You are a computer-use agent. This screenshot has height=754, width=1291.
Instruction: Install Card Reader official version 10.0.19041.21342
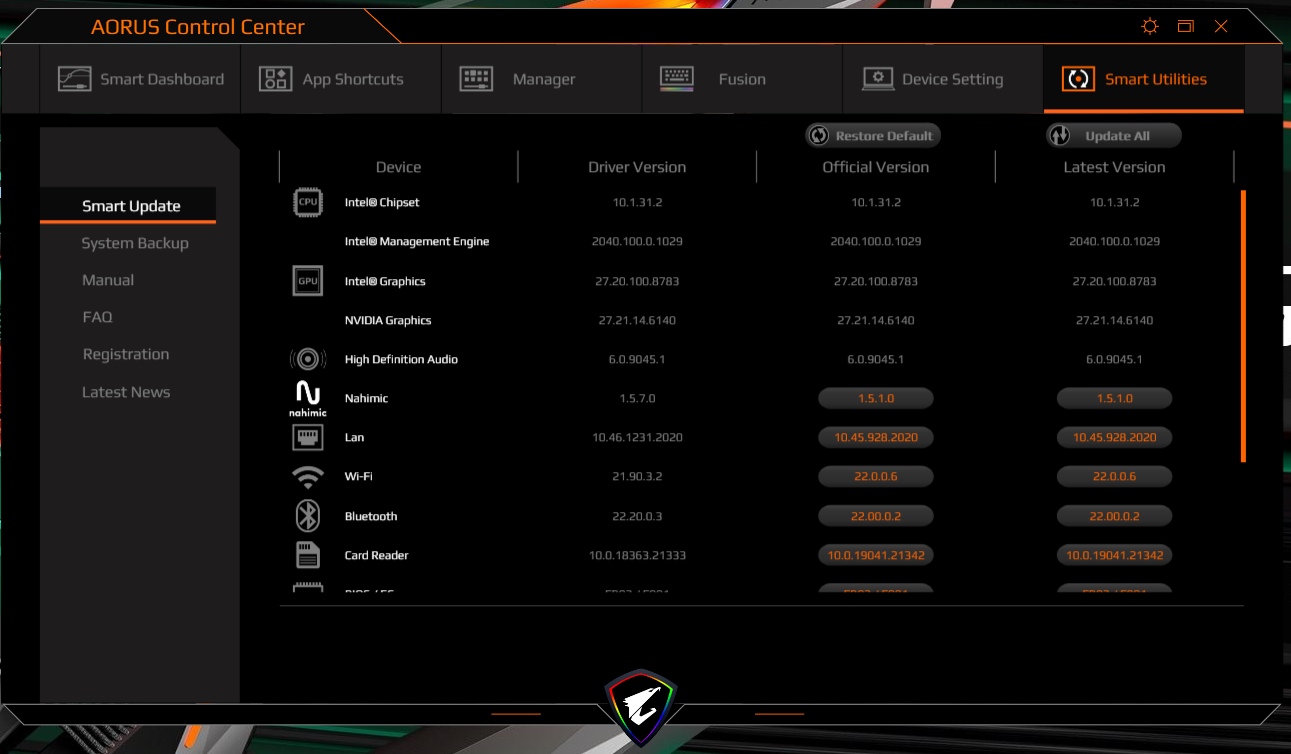(x=876, y=555)
